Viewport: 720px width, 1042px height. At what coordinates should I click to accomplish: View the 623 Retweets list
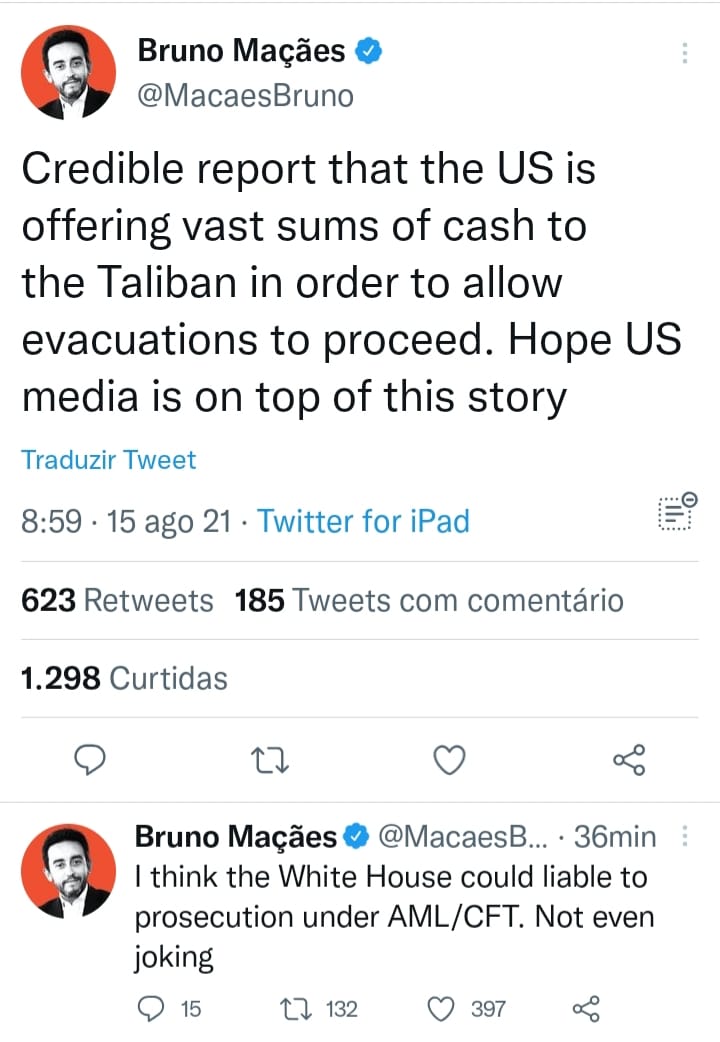(x=117, y=601)
